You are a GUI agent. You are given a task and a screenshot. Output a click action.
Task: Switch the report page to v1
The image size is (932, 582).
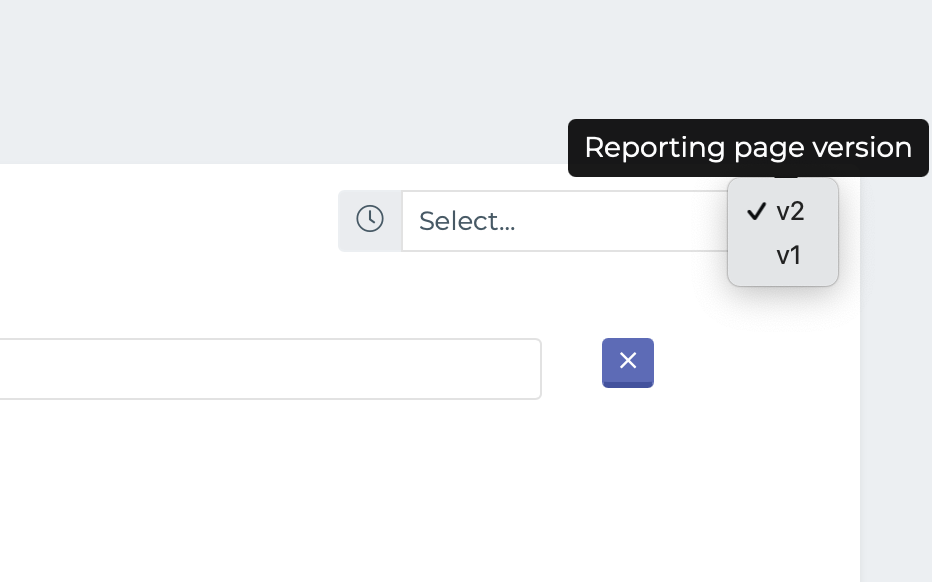[x=783, y=256]
